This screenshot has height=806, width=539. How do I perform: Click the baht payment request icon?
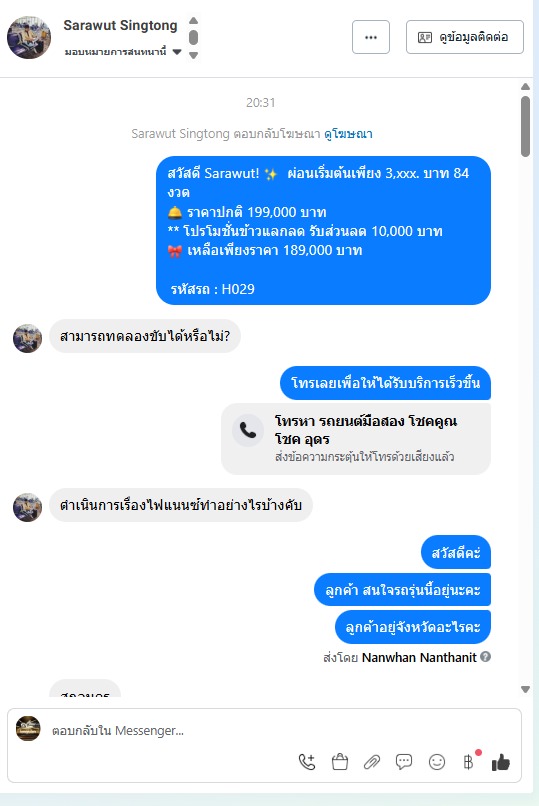tap(468, 762)
